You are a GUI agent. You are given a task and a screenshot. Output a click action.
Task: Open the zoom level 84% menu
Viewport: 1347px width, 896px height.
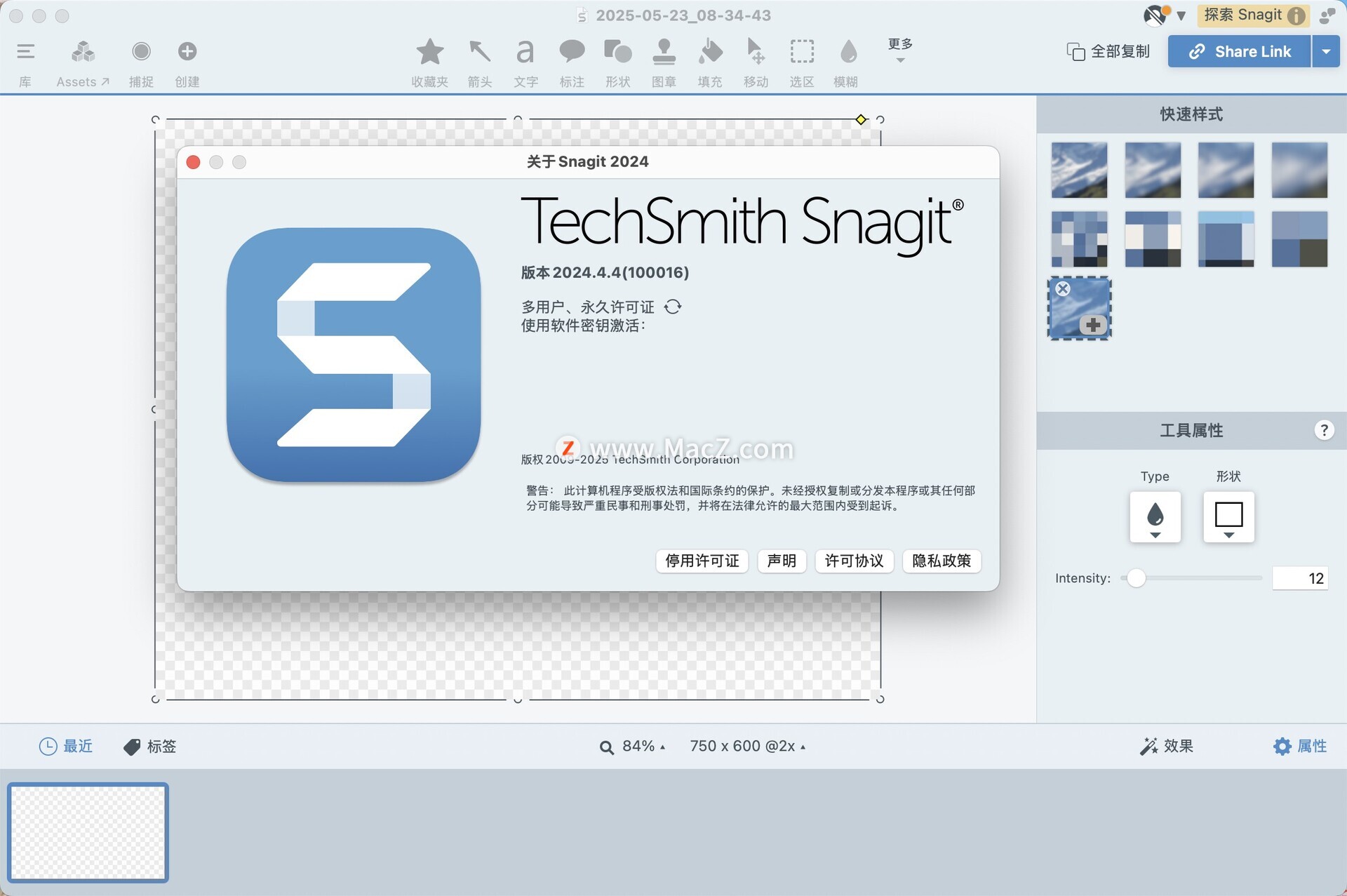pos(632,746)
